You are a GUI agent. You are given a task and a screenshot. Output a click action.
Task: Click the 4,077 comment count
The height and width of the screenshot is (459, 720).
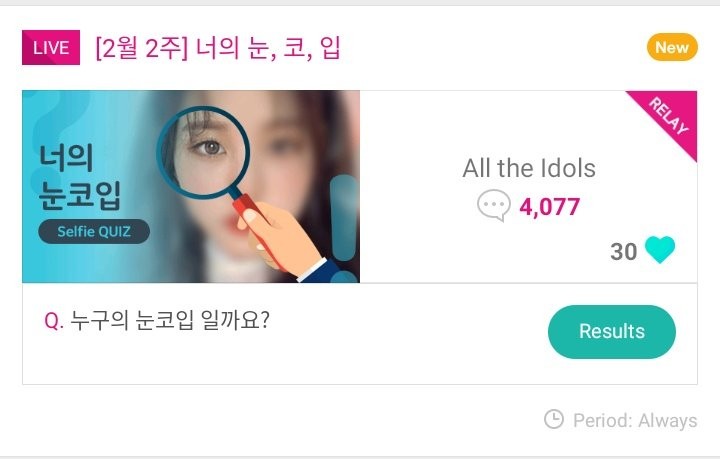(x=549, y=207)
